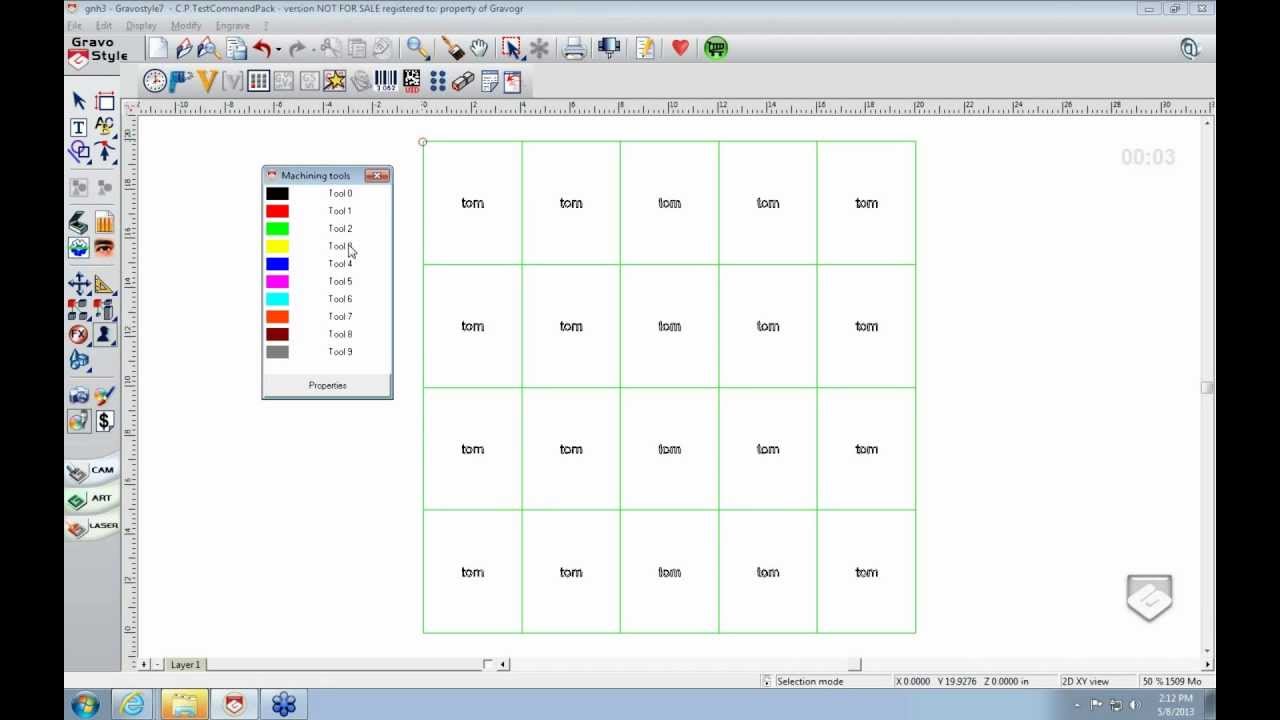1280x720 pixels.
Task: Click the @ icon at top right
Action: pos(1190,49)
